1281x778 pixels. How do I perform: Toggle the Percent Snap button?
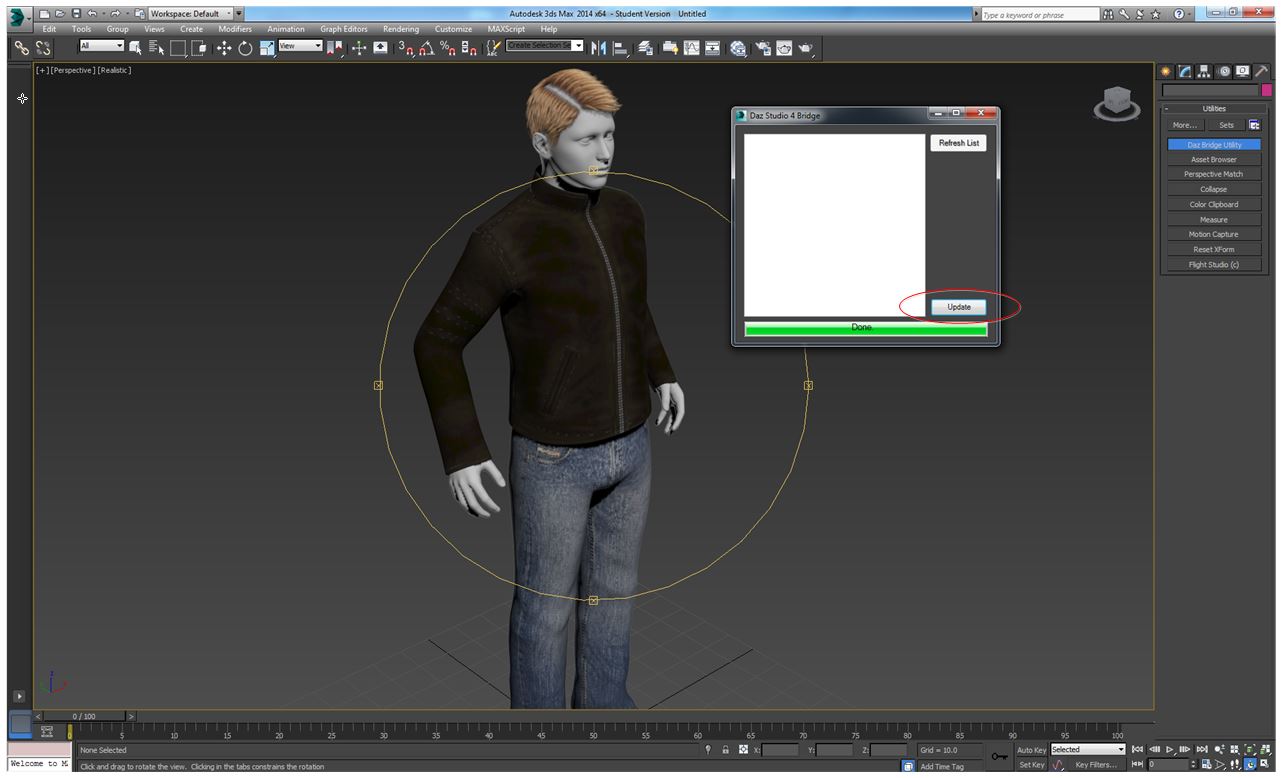449,47
